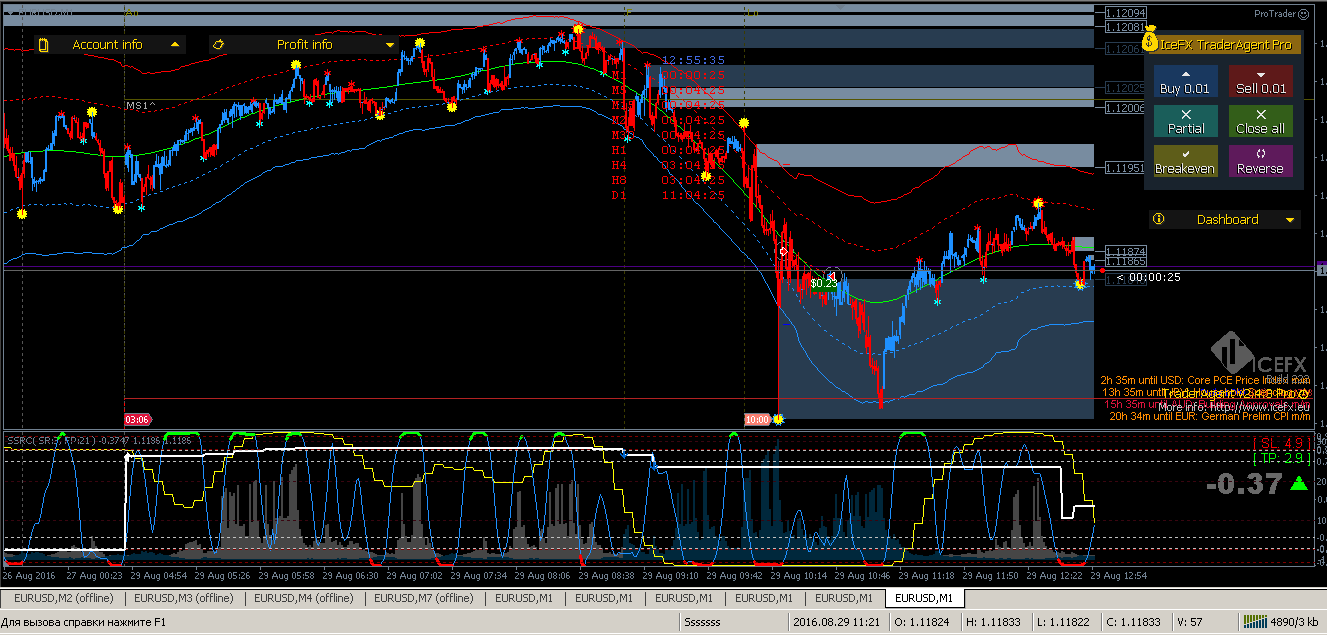Click the Dashboard label
The image size is (1327, 635).
(x=1227, y=219)
